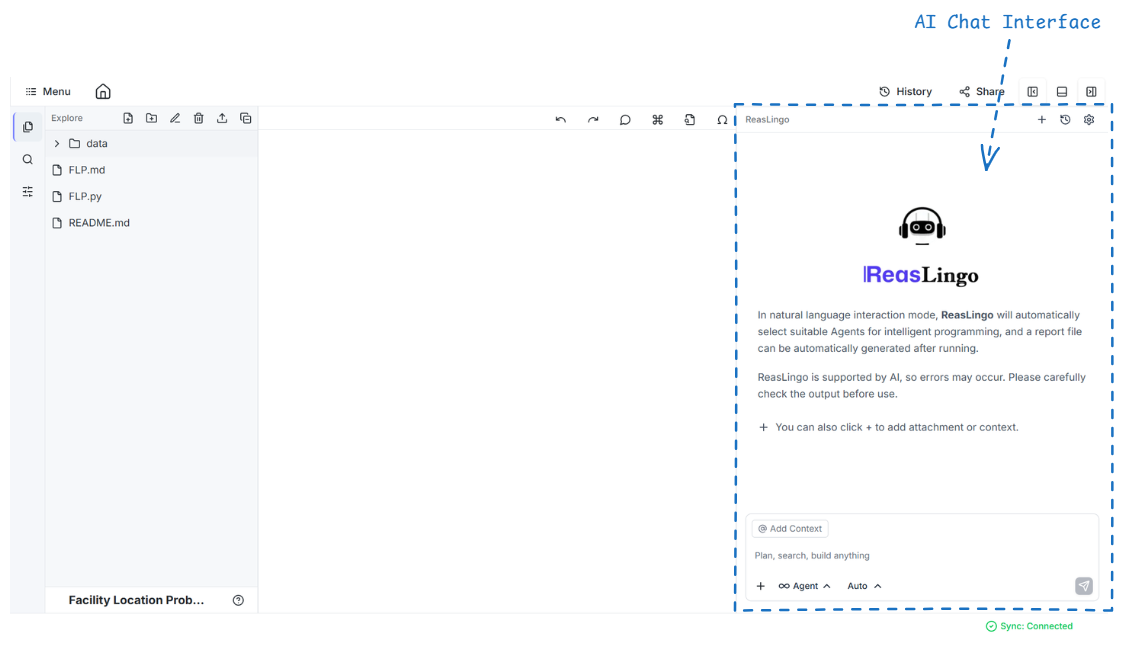Click the Explore panel label
The height and width of the screenshot is (648, 1122).
(x=67, y=118)
